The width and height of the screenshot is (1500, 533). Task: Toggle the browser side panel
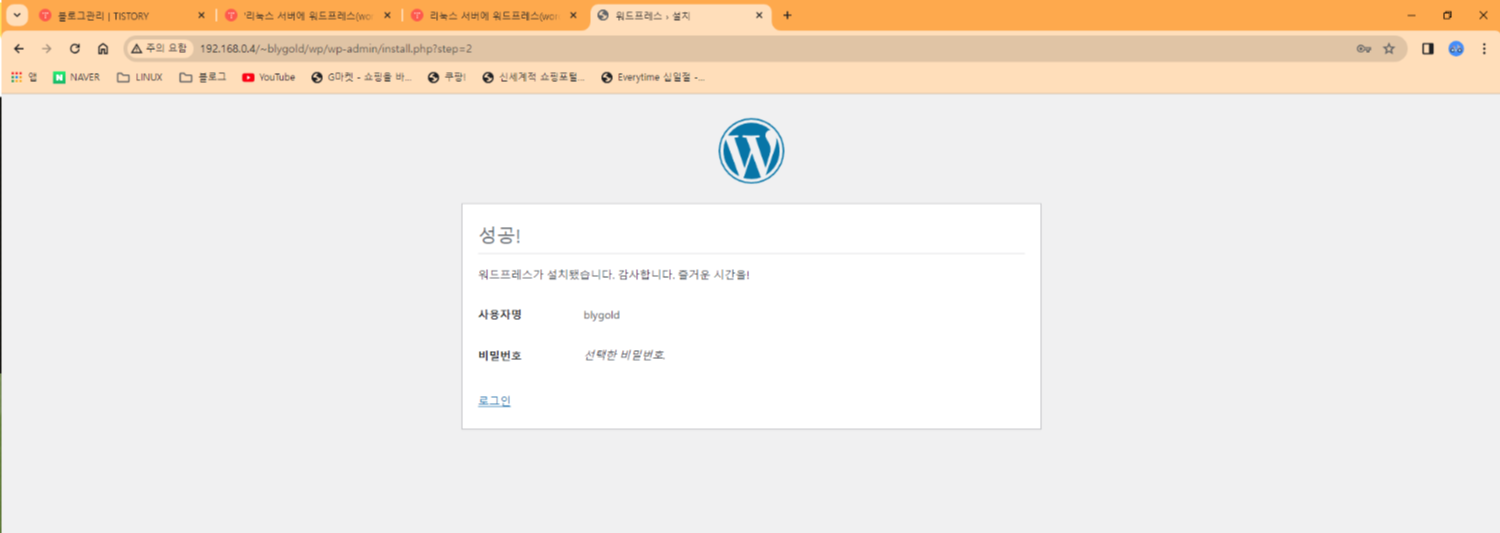pyautogui.click(x=1428, y=48)
